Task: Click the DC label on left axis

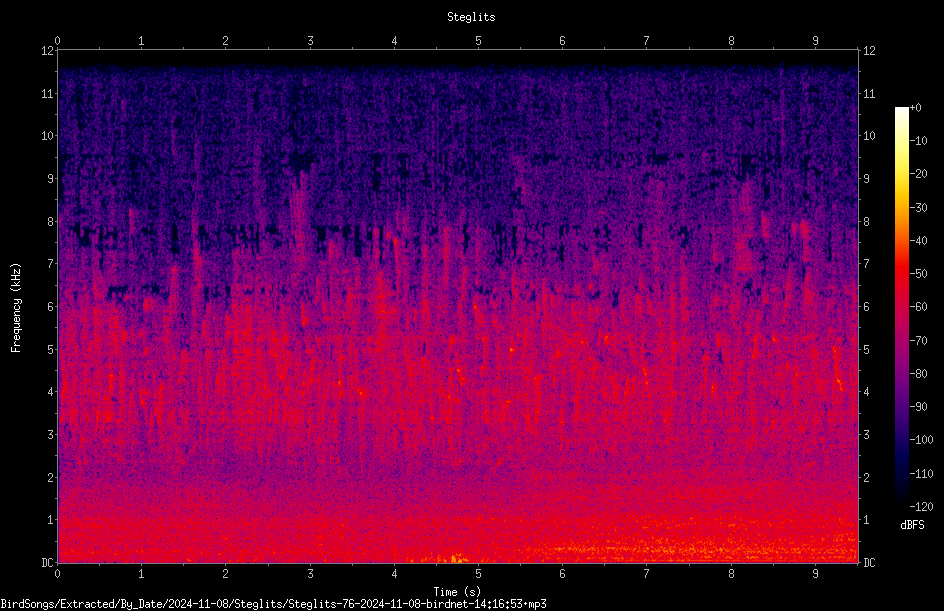Action: pyautogui.click(x=47, y=563)
